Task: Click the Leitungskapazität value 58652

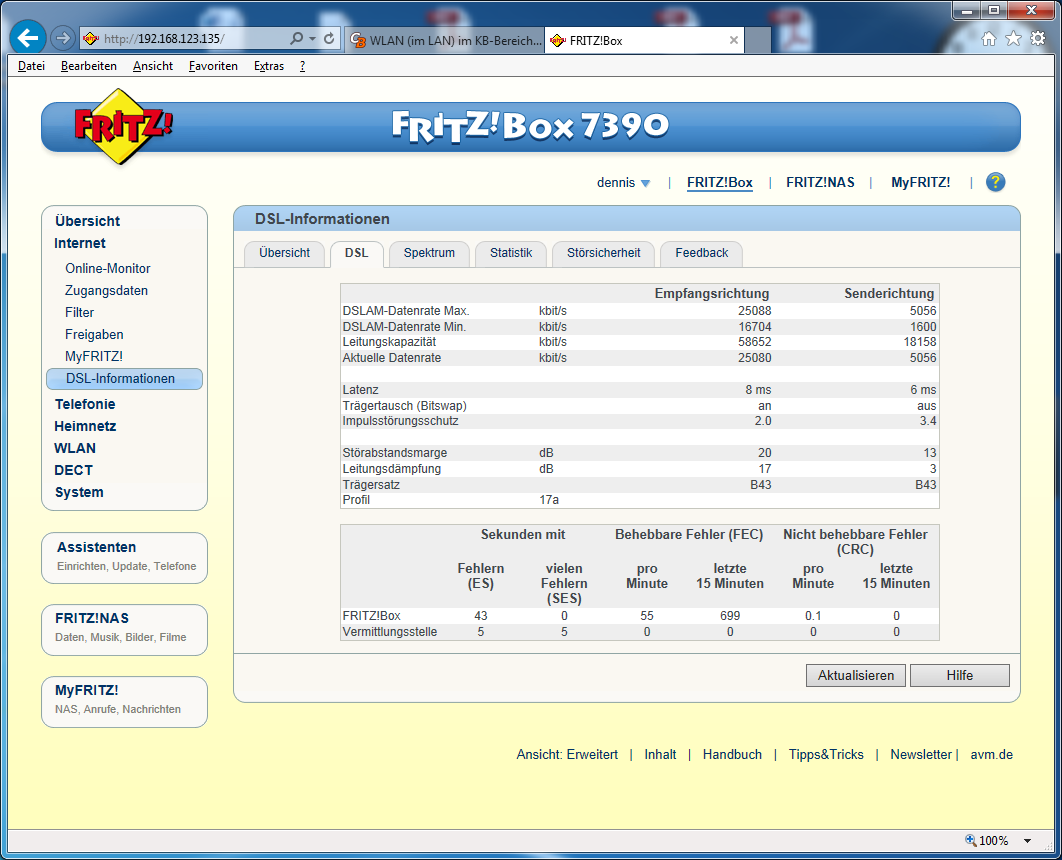Action: tap(755, 342)
